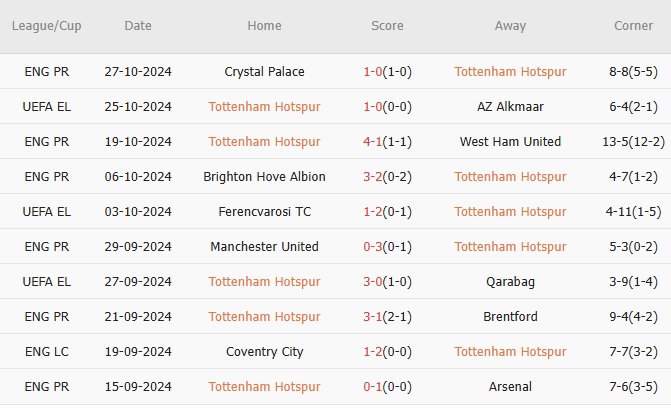Click the Crystal Palace team link
671x414 pixels.
click(x=264, y=72)
